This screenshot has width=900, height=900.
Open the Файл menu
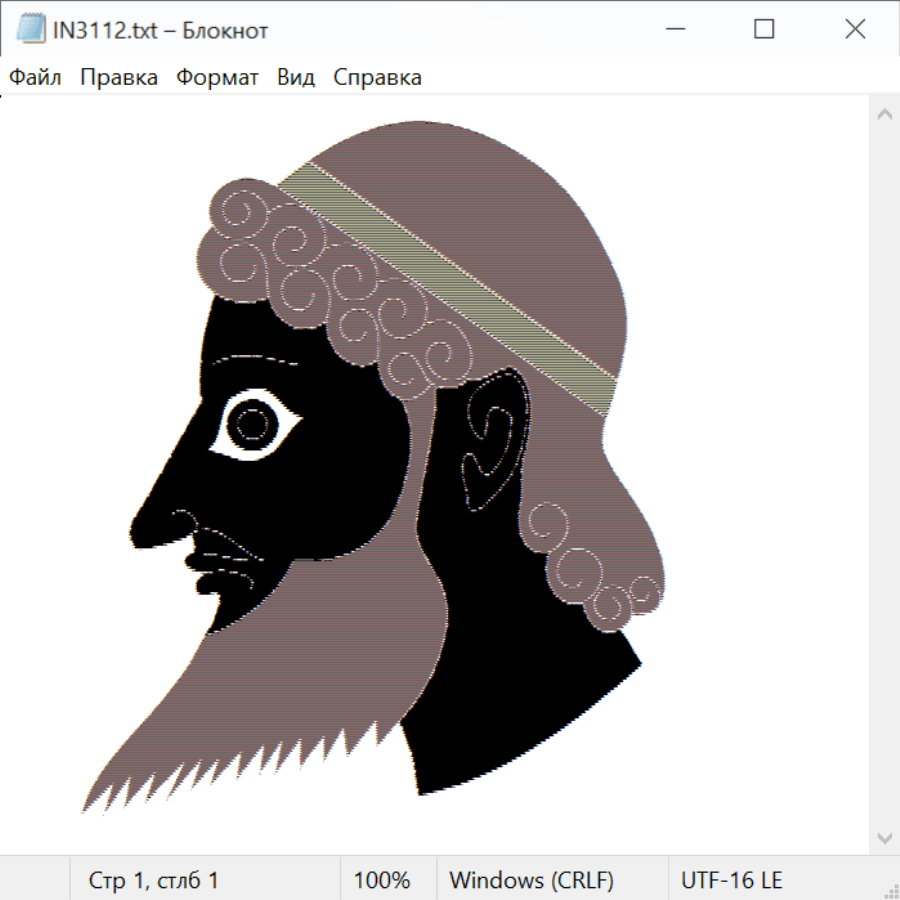tap(36, 78)
